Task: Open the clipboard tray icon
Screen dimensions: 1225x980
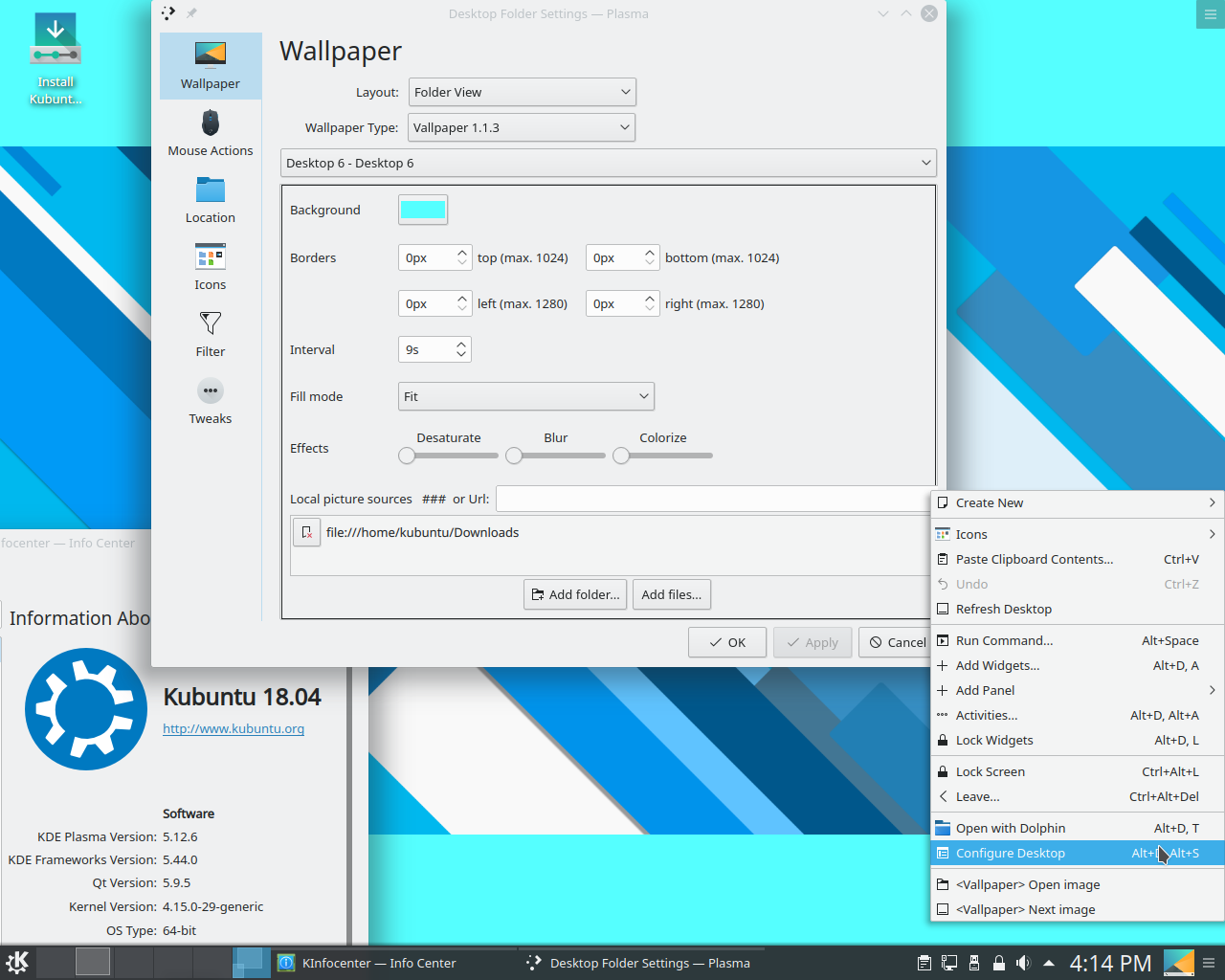Action: pyautogui.click(x=924, y=963)
